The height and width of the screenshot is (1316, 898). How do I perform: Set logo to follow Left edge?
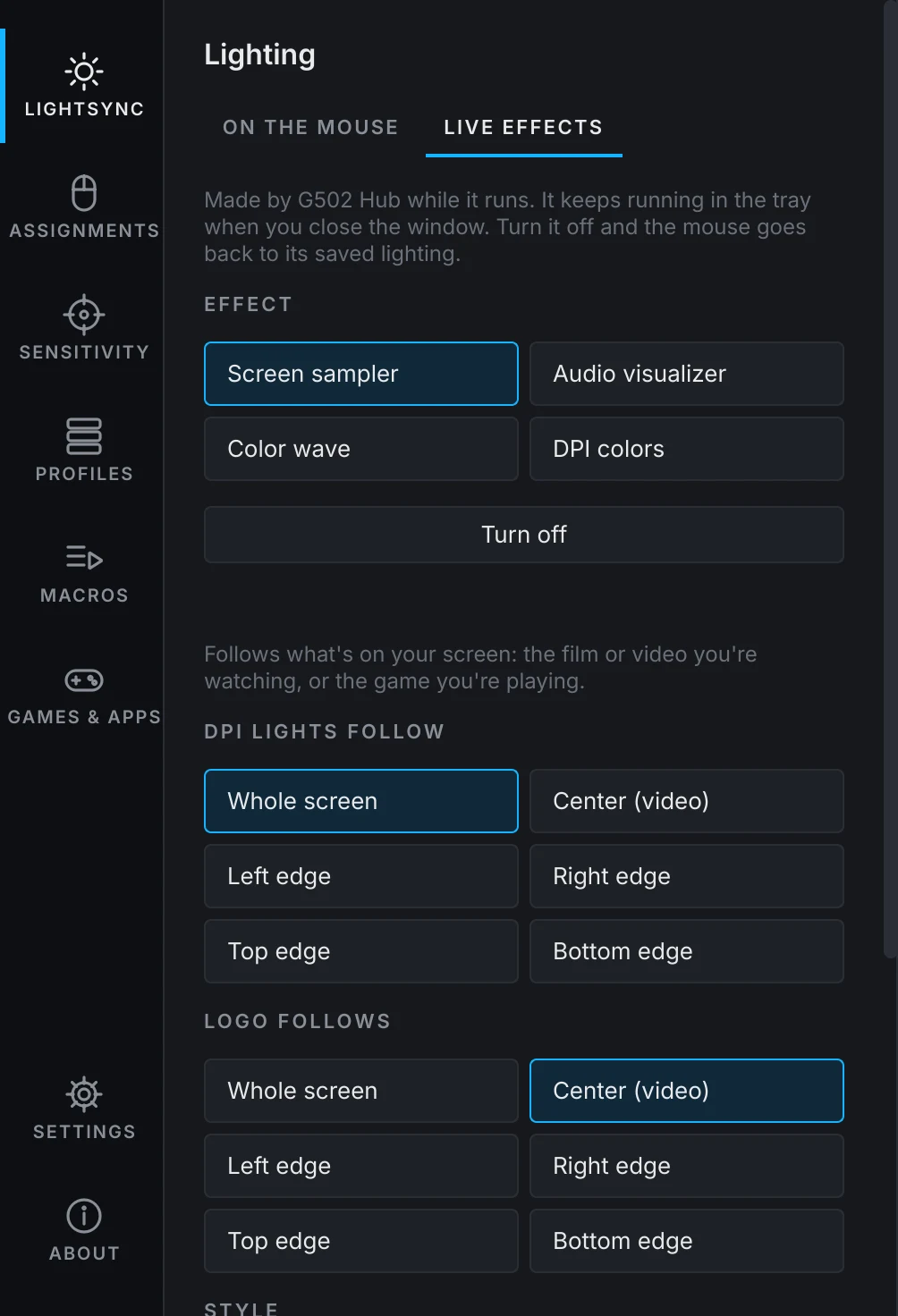coord(361,1166)
